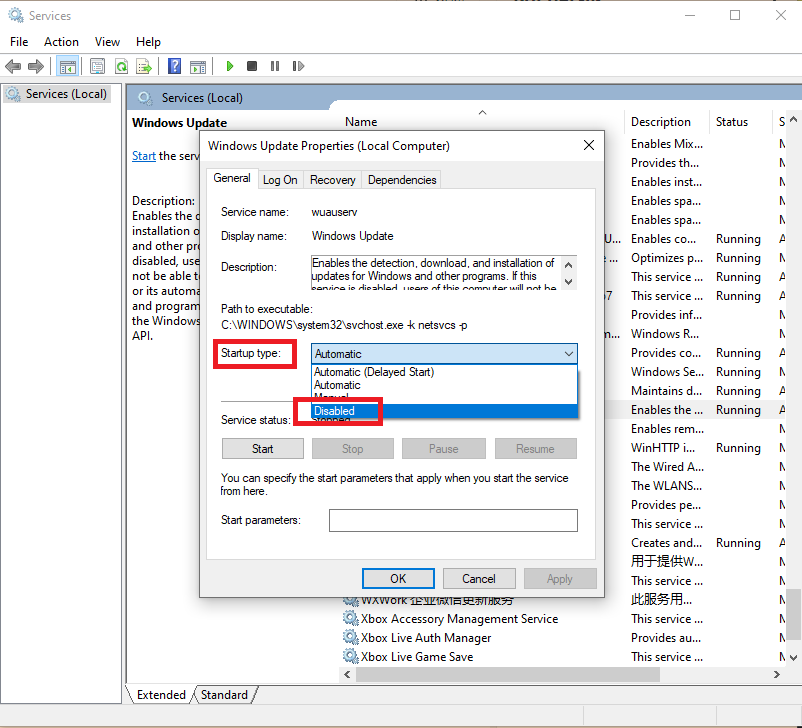Click the Restart Service toolbar icon

pos(298,66)
